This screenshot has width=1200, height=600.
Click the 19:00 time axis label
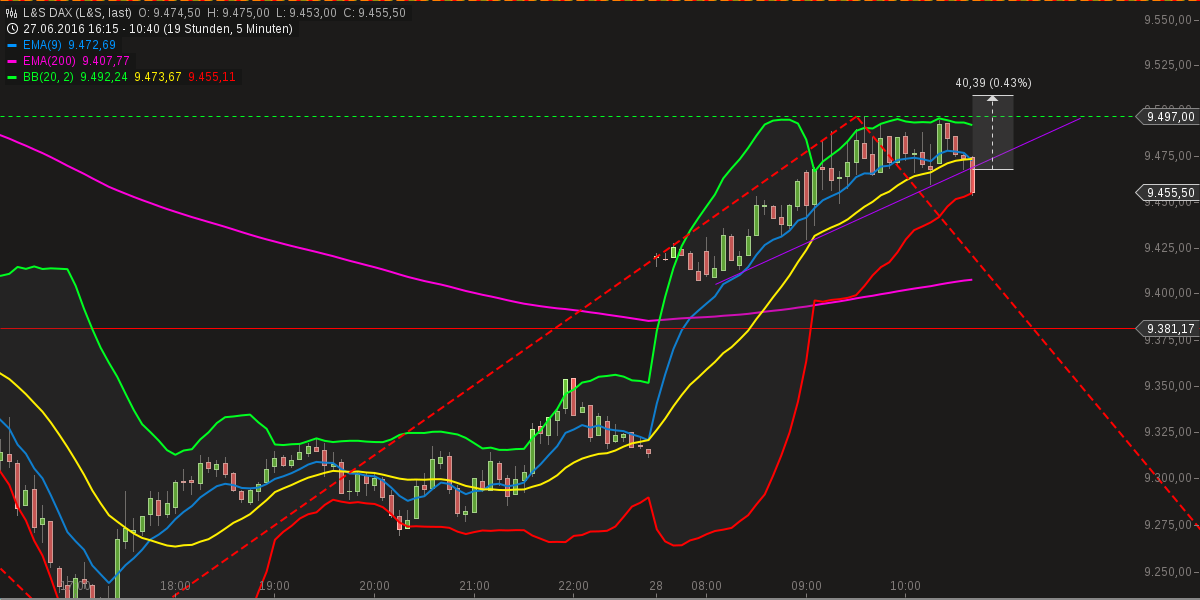[274, 586]
